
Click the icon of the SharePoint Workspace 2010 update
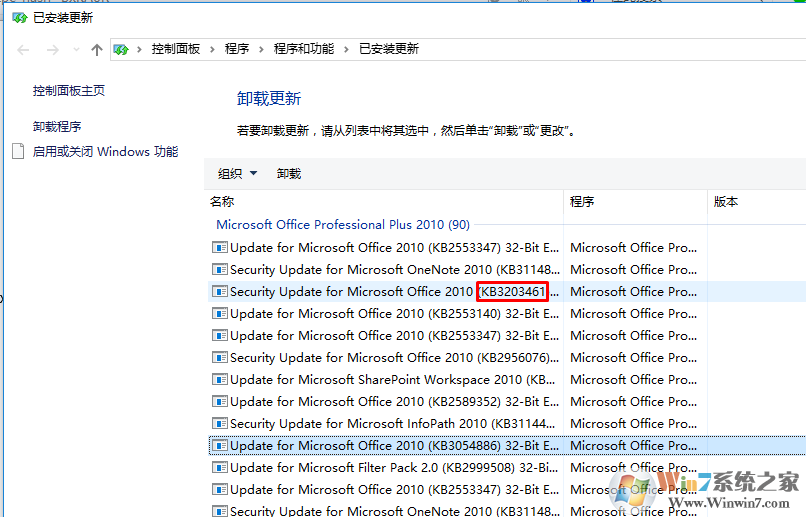tap(219, 380)
